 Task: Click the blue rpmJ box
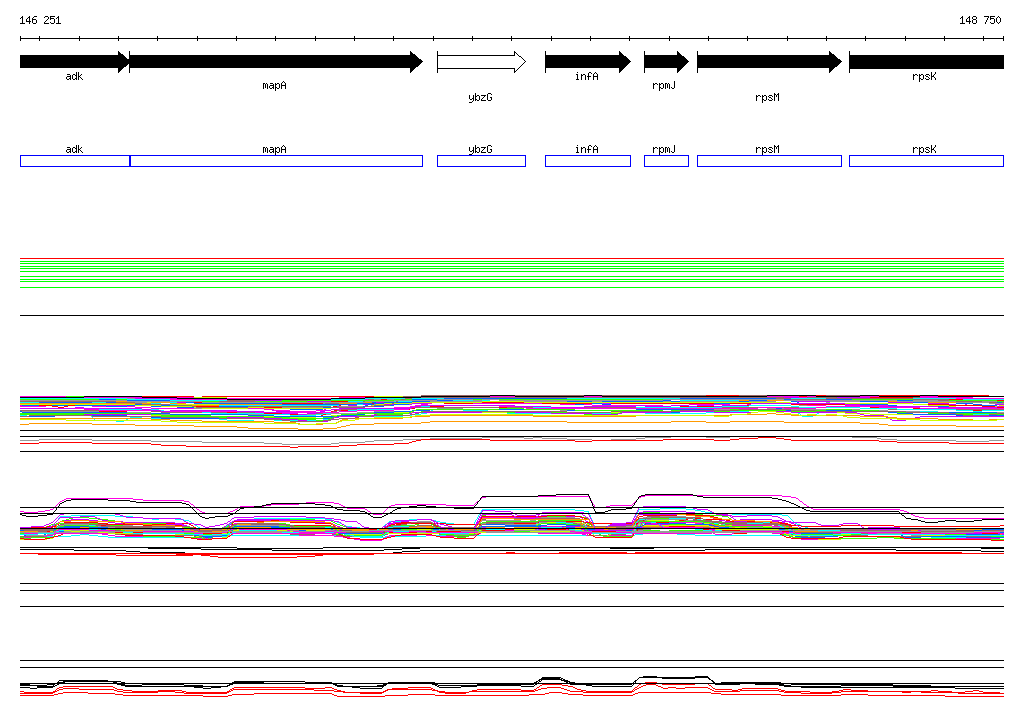click(x=666, y=161)
